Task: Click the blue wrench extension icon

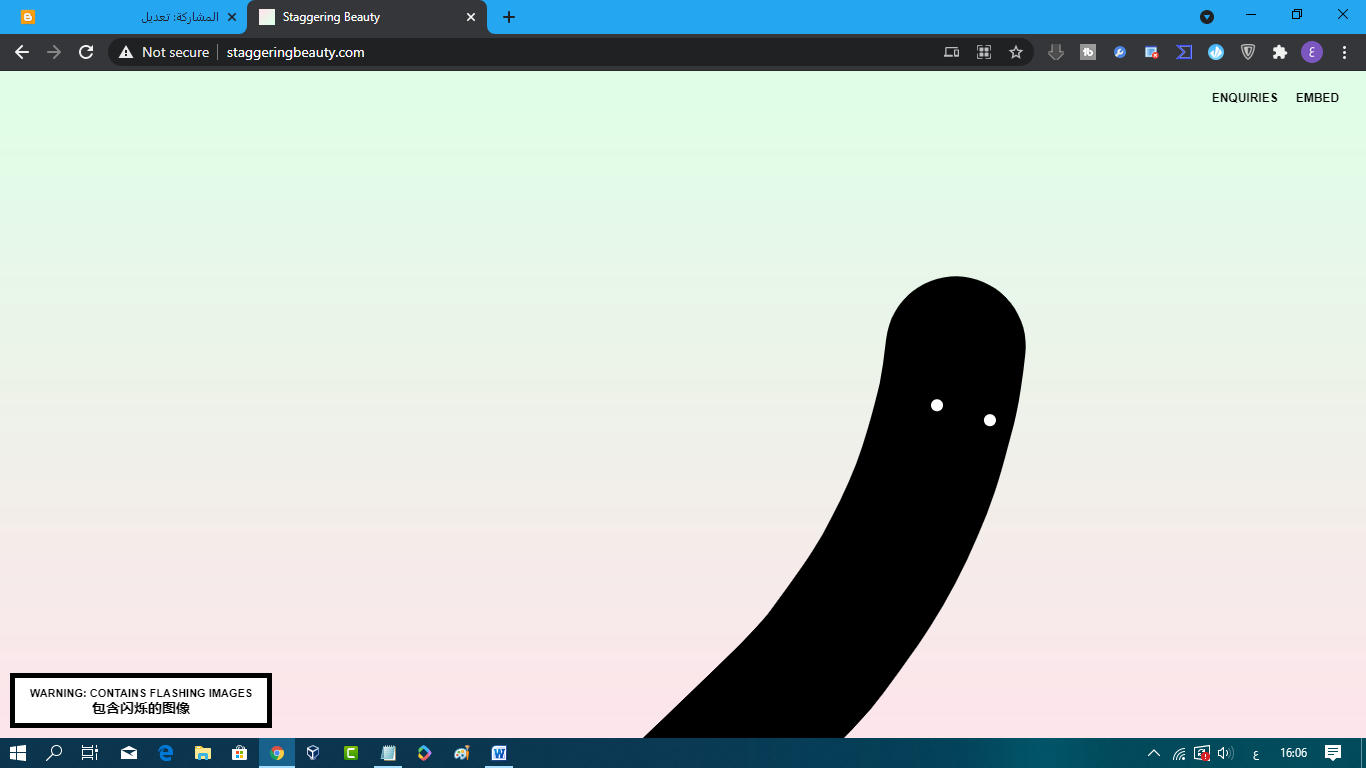Action: pyautogui.click(x=1120, y=52)
